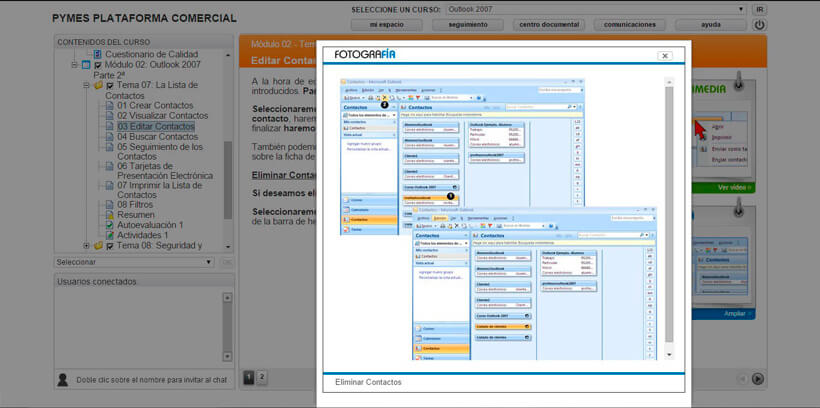820x408 pixels.
Task: Click the Ver vídeo link
Action: tap(734, 187)
